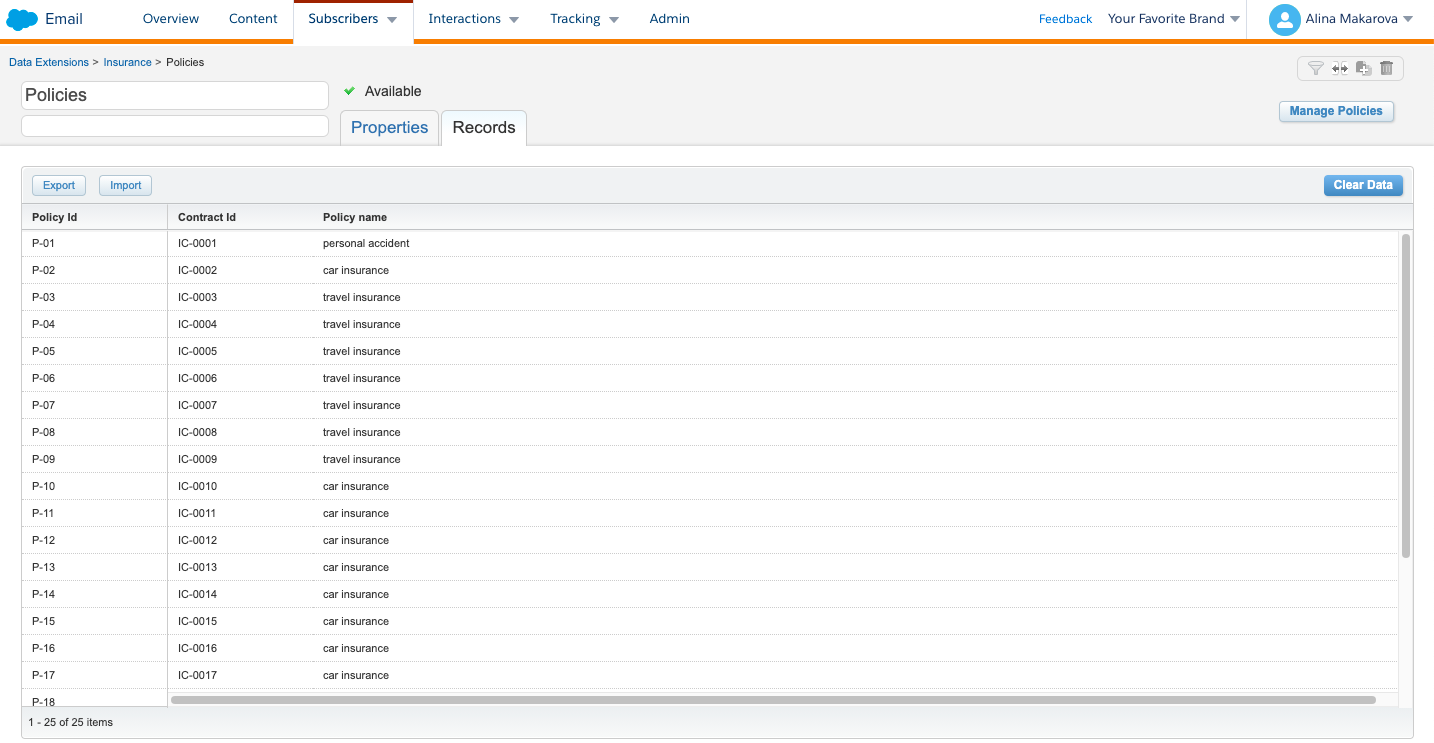Click the filter funnel icon

(x=1316, y=68)
